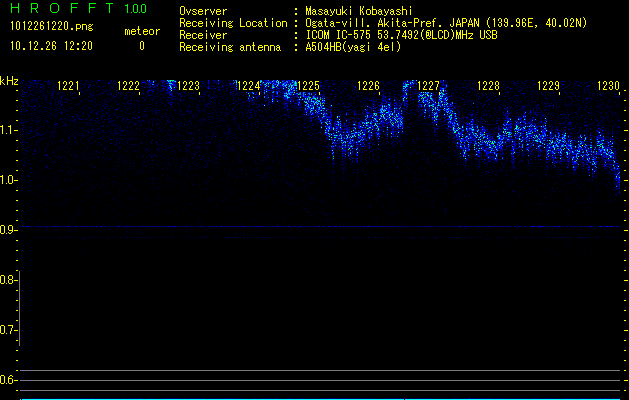The image size is (629, 400).
Task: Click the 1223 time marker
Action: tap(188, 86)
